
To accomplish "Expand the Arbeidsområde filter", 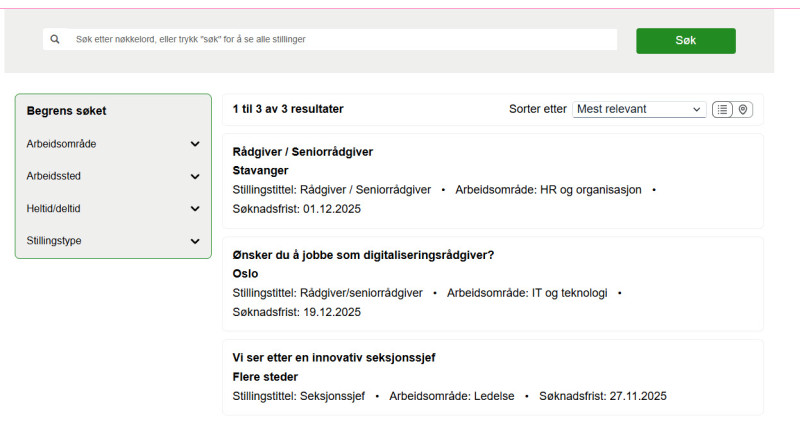I will [x=113, y=144].
